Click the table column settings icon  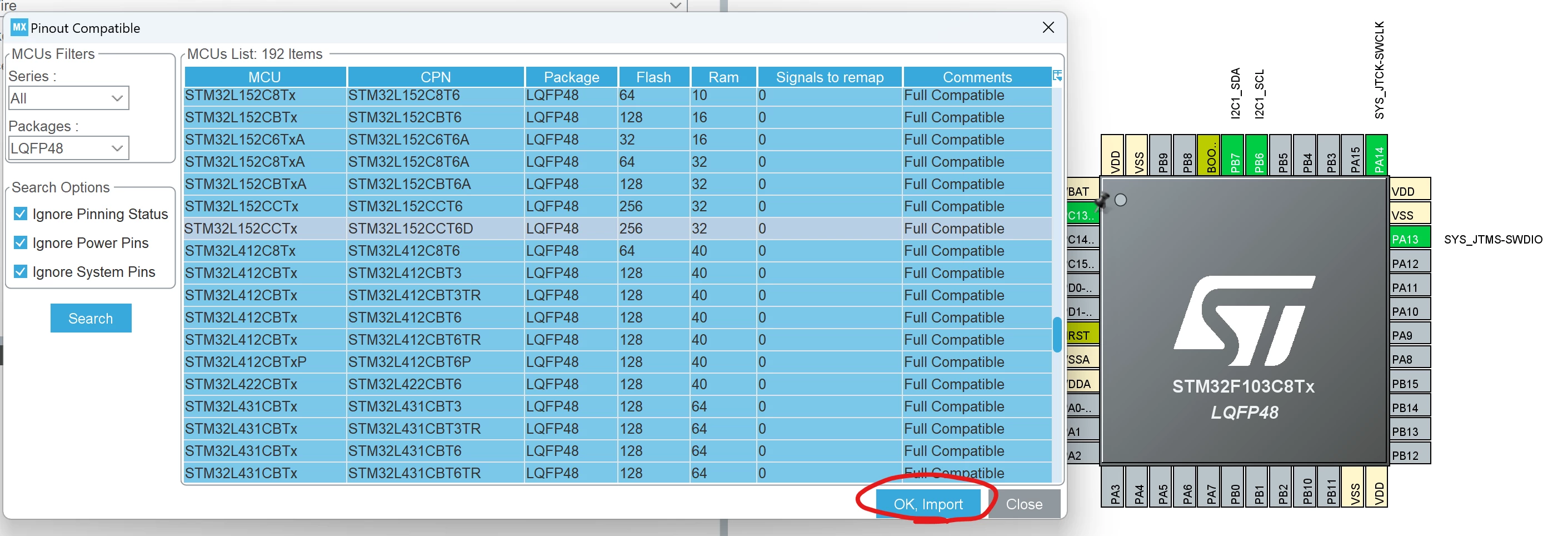[1057, 76]
